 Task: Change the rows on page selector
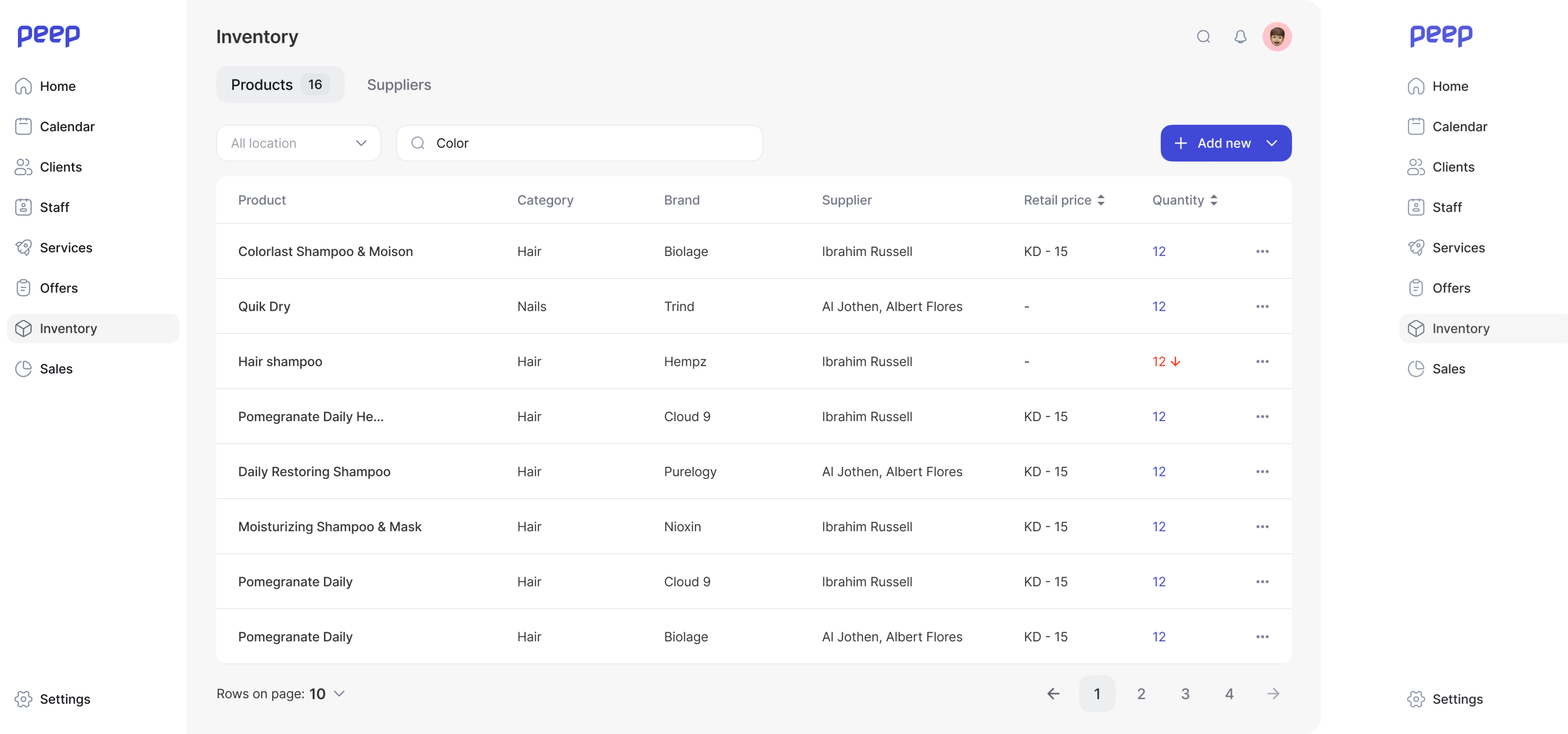pos(327,693)
